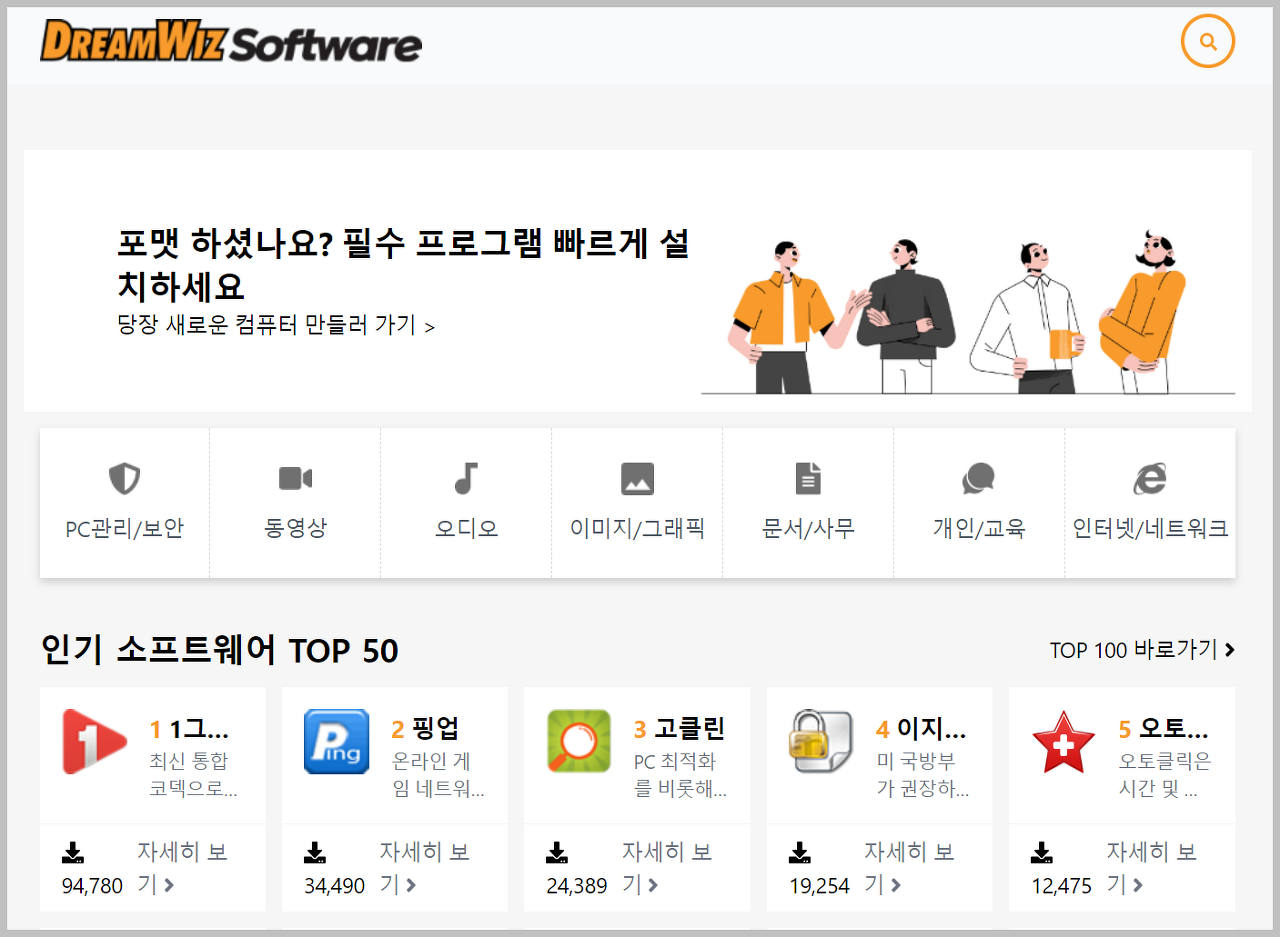The height and width of the screenshot is (937, 1280).
Task: Click description '최신 통합 코덱으로...'
Action: coord(194,776)
